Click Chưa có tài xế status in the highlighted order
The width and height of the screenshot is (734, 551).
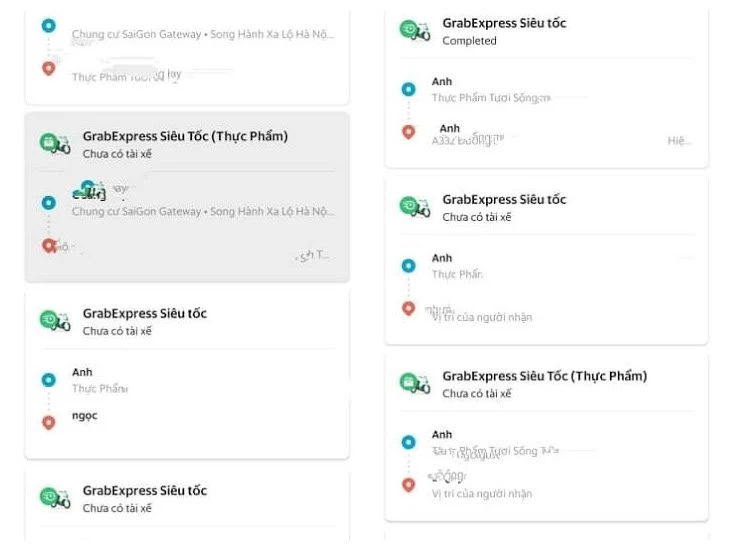[117, 154]
